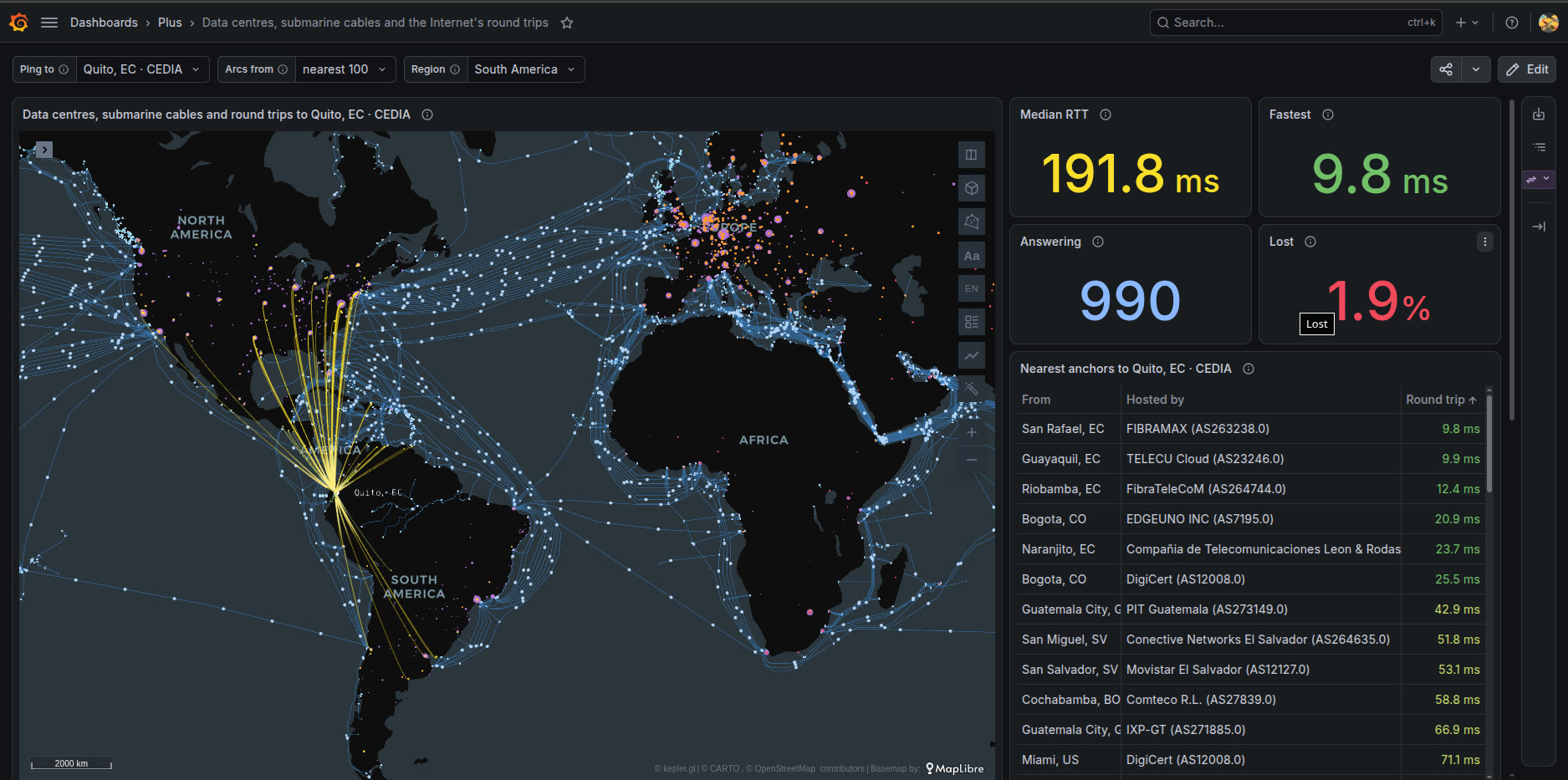Click the dock sidebar arrow-to-bar icon

(x=1539, y=227)
